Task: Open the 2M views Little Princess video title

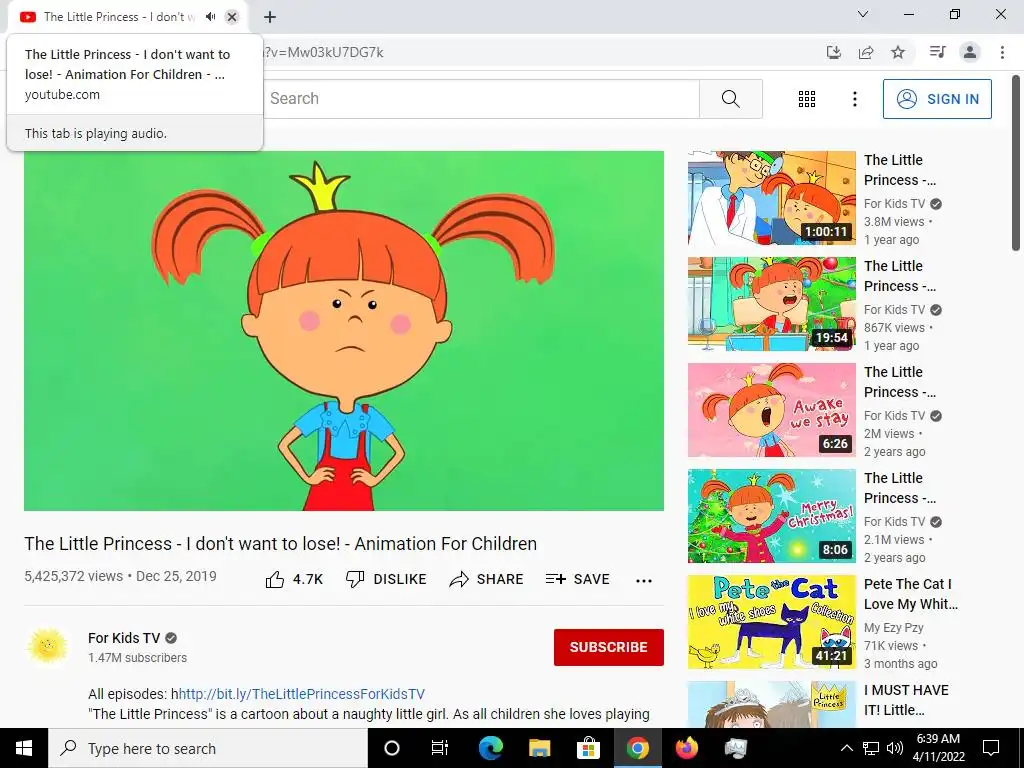Action: 899,381
